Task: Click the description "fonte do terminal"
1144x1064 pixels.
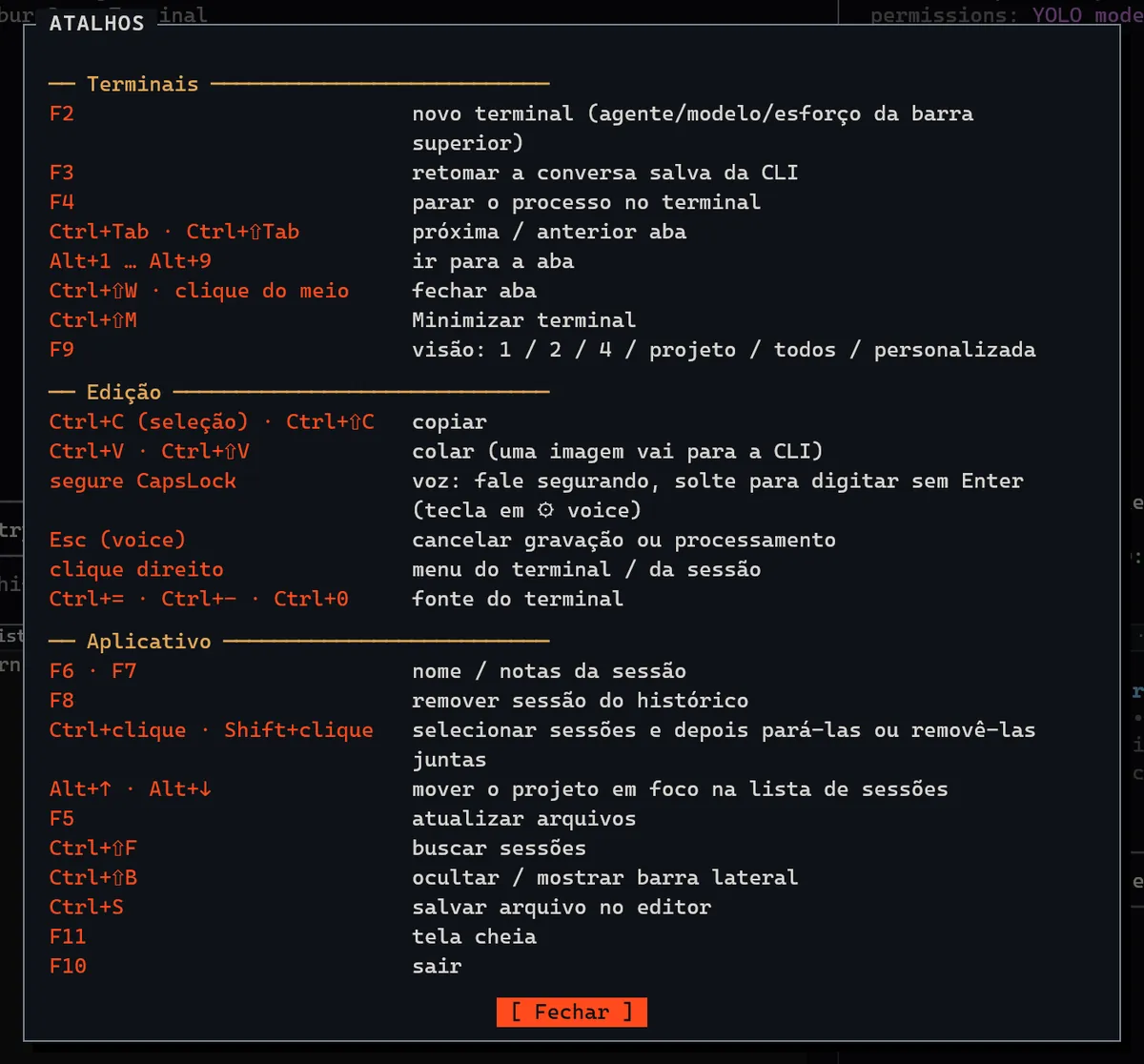Action: point(518,600)
